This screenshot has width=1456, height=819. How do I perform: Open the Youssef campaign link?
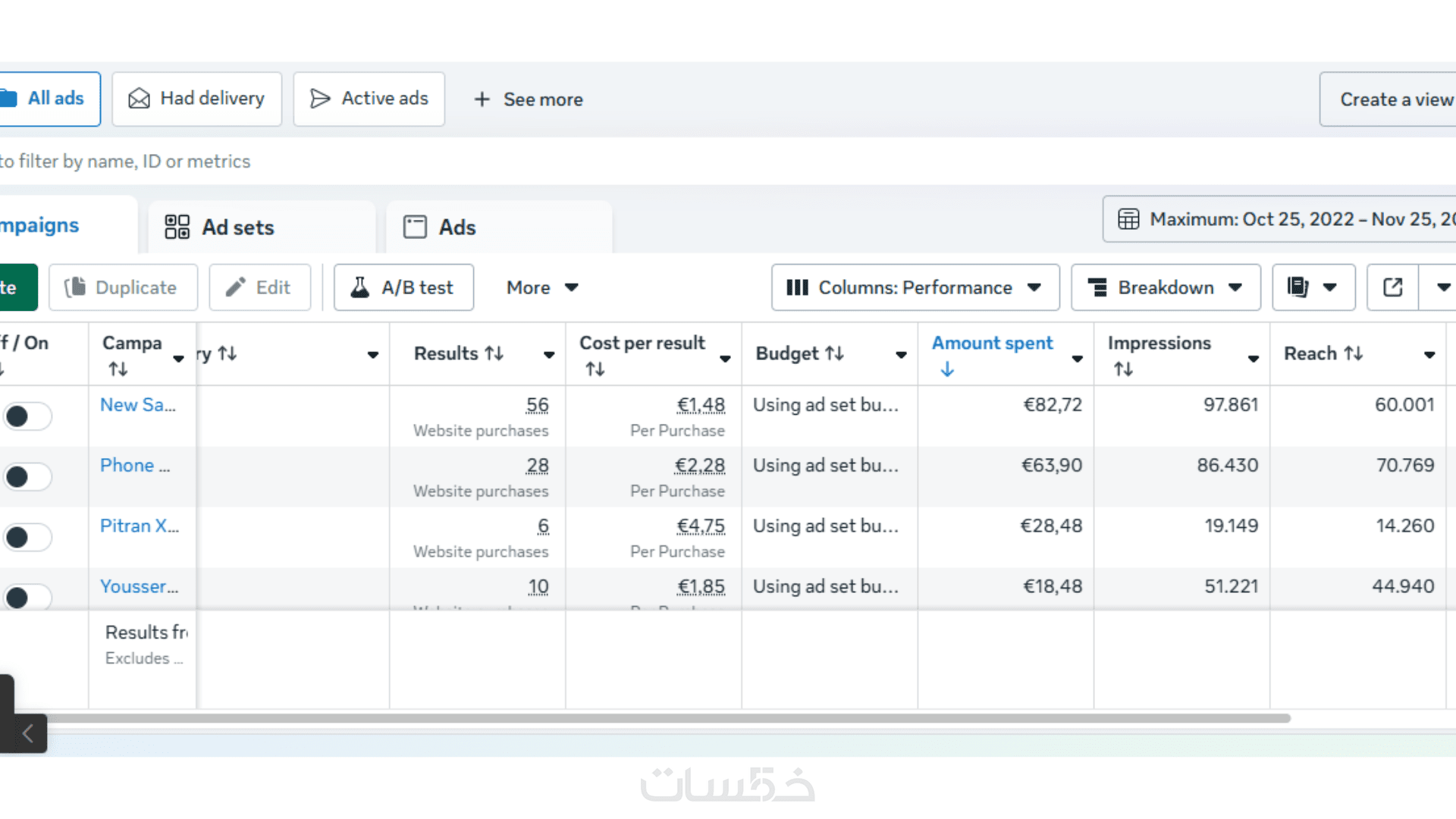point(139,586)
